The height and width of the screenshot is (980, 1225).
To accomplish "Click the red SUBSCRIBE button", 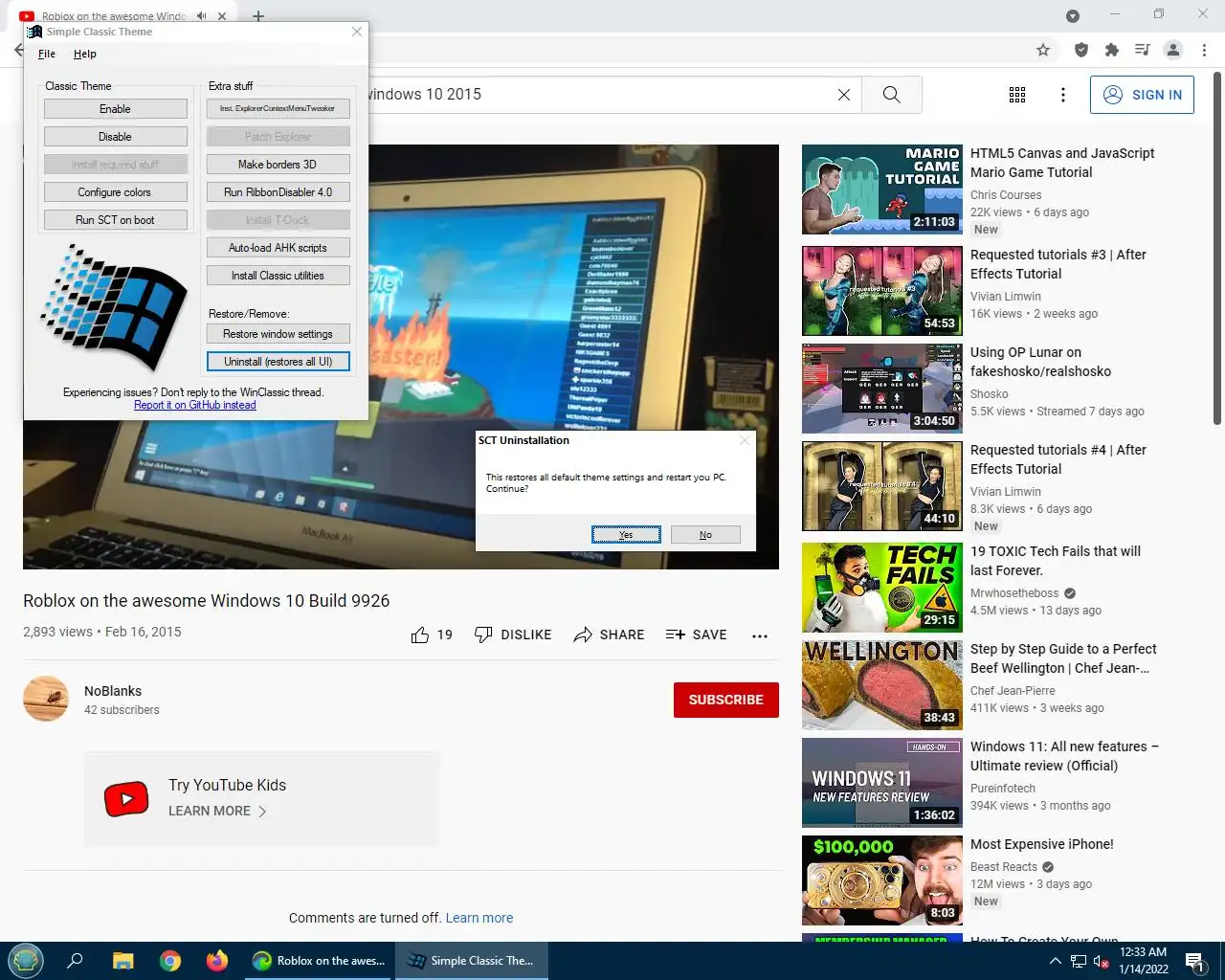I will pos(726,700).
